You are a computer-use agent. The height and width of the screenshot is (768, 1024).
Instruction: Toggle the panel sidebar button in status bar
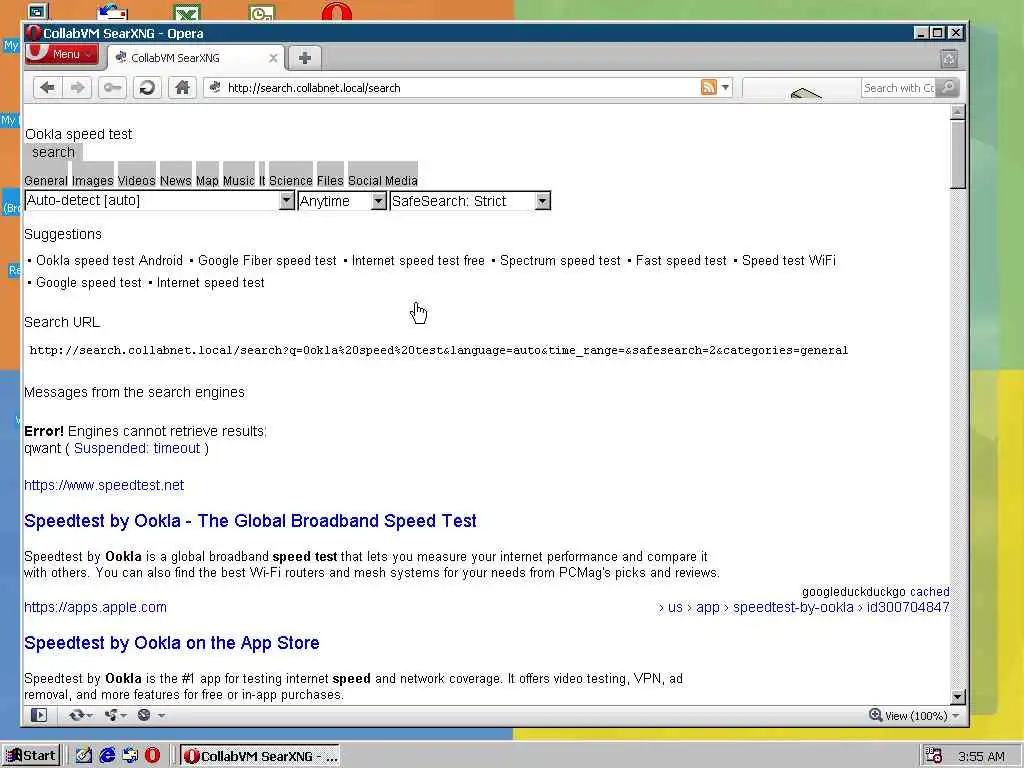click(39, 715)
